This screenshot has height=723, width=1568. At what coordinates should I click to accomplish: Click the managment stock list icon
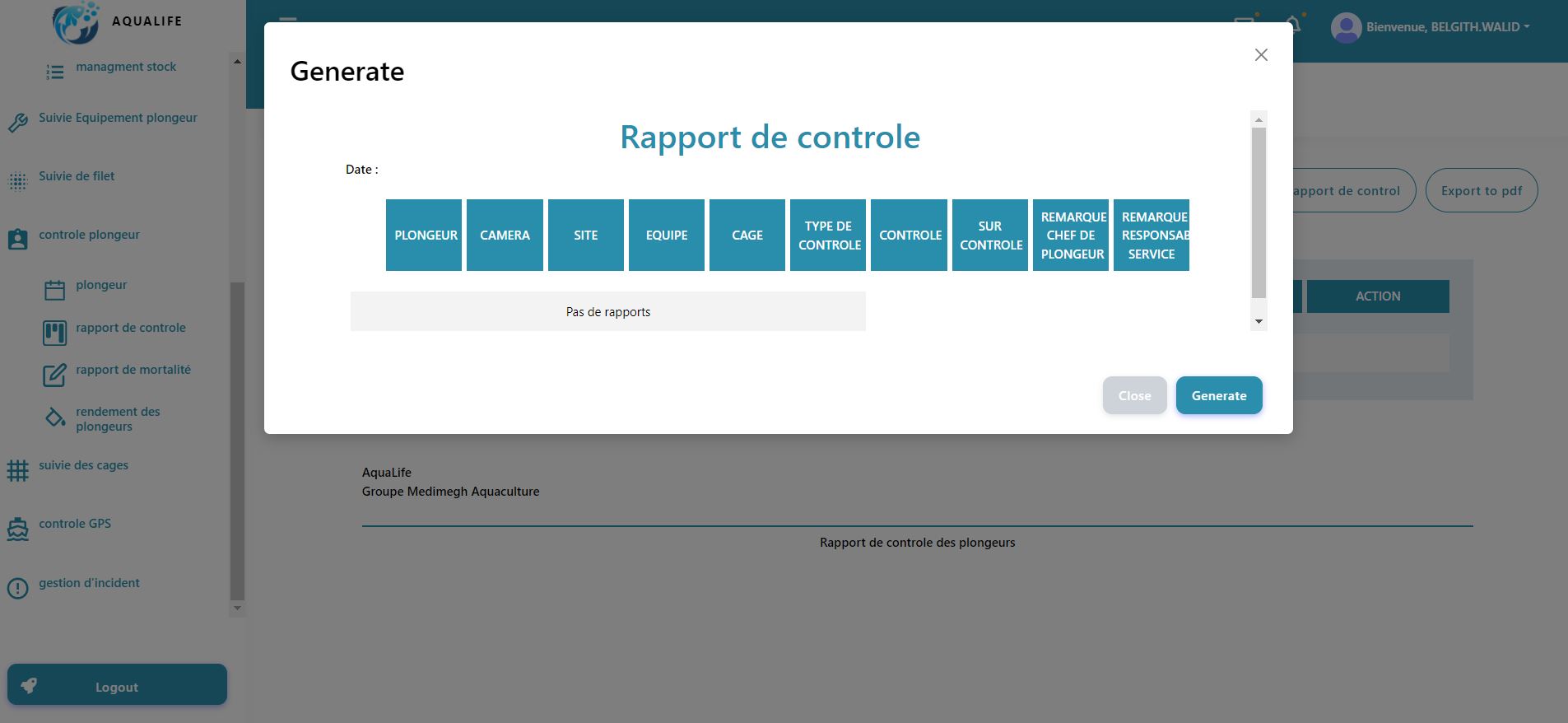point(55,72)
